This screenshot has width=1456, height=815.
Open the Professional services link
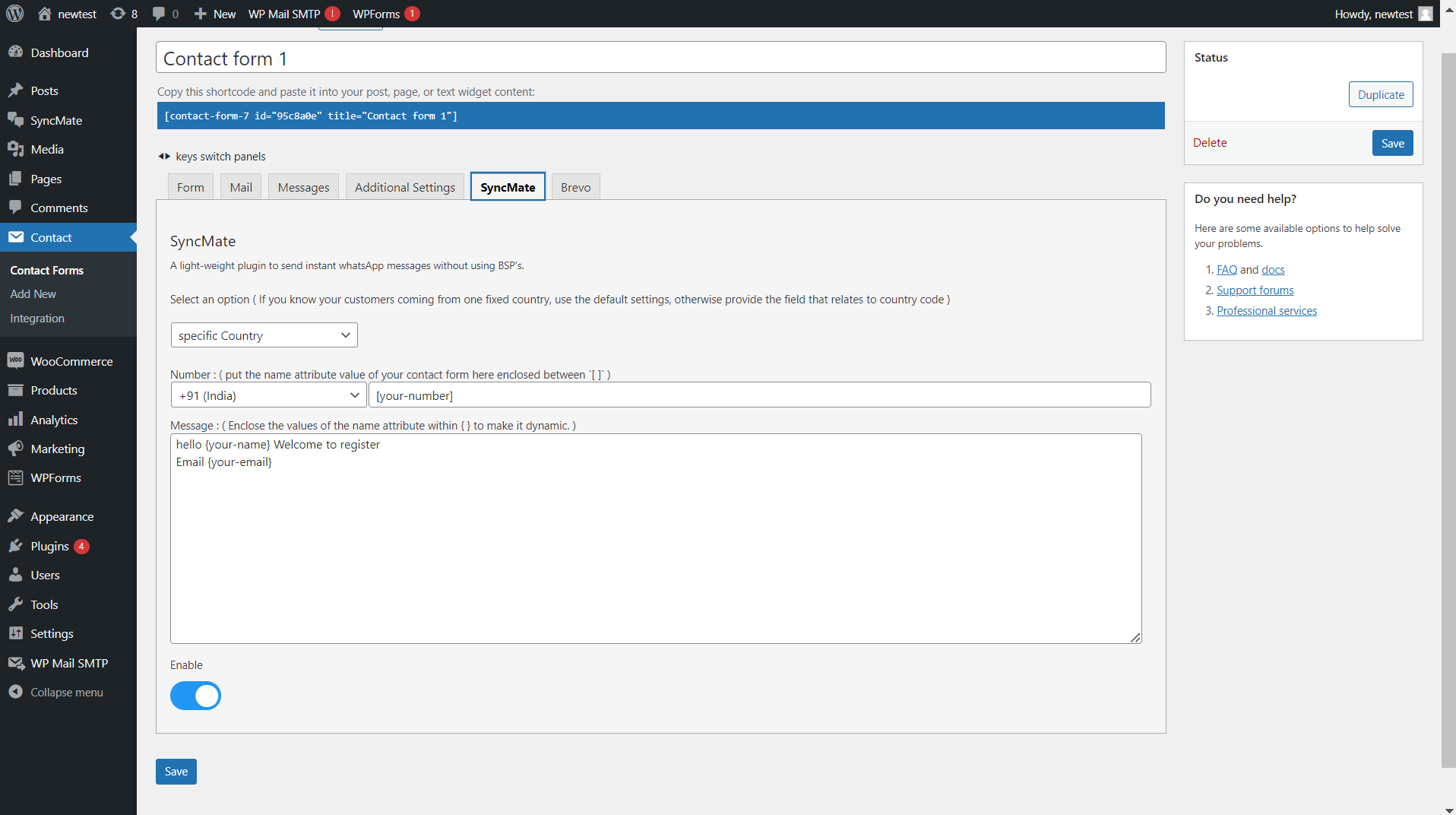coord(1267,311)
